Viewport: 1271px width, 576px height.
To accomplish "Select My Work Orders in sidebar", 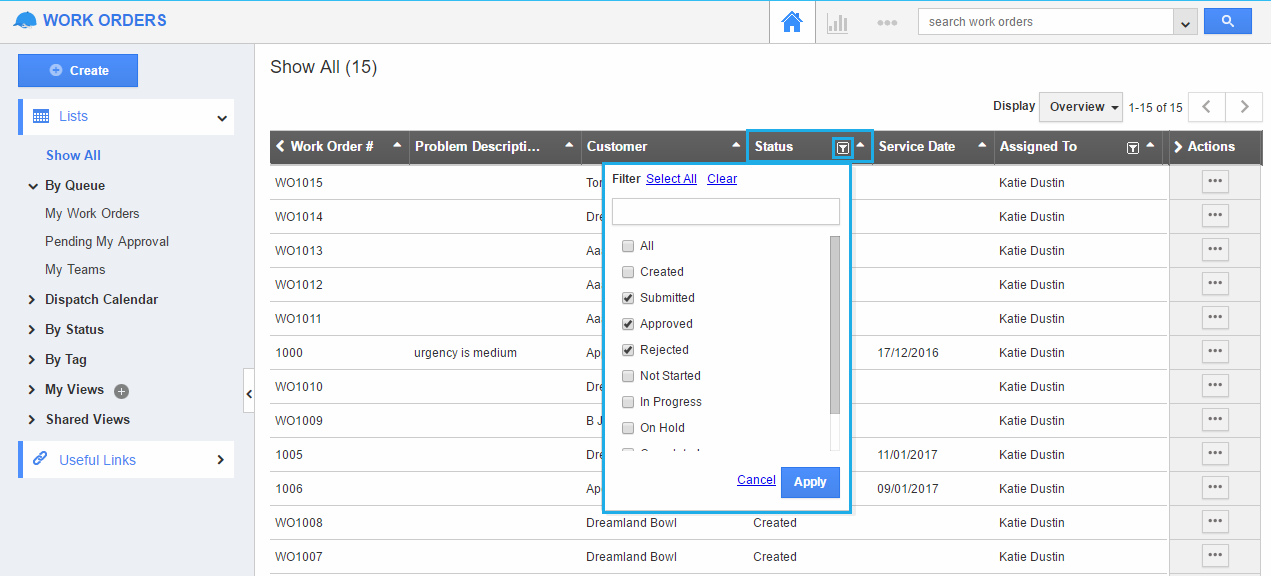I will pos(92,213).
